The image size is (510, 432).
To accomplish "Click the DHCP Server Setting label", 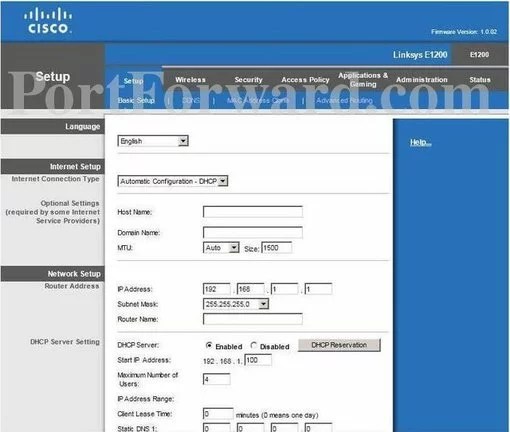I will coord(65,342).
